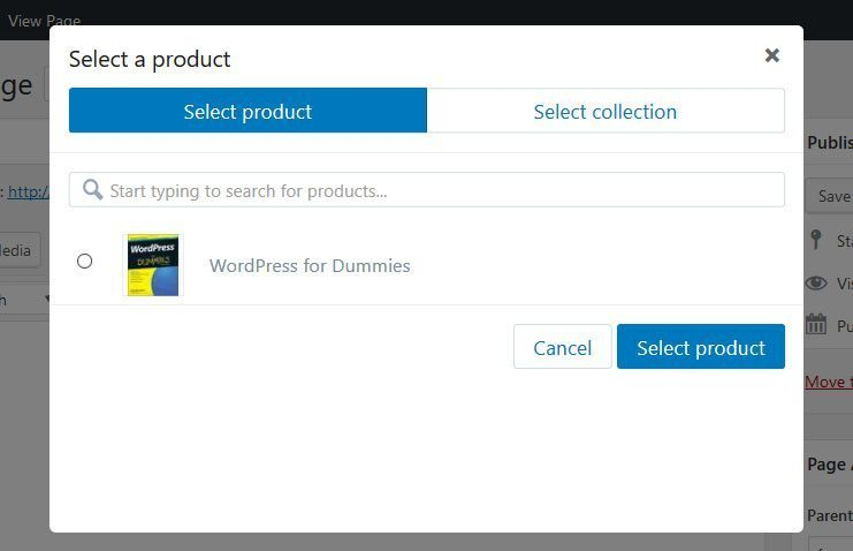Click the WordPress for Dummies product name
This screenshot has width=853, height=551.
click(310, 265)
